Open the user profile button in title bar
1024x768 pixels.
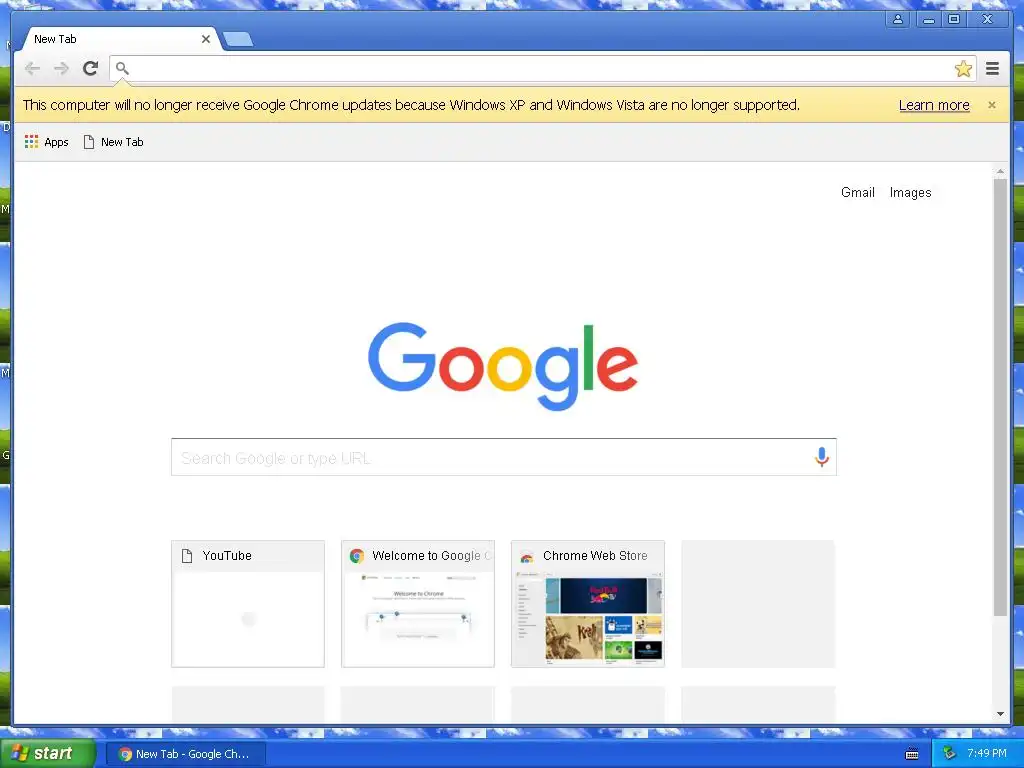(x=898, y=19)
